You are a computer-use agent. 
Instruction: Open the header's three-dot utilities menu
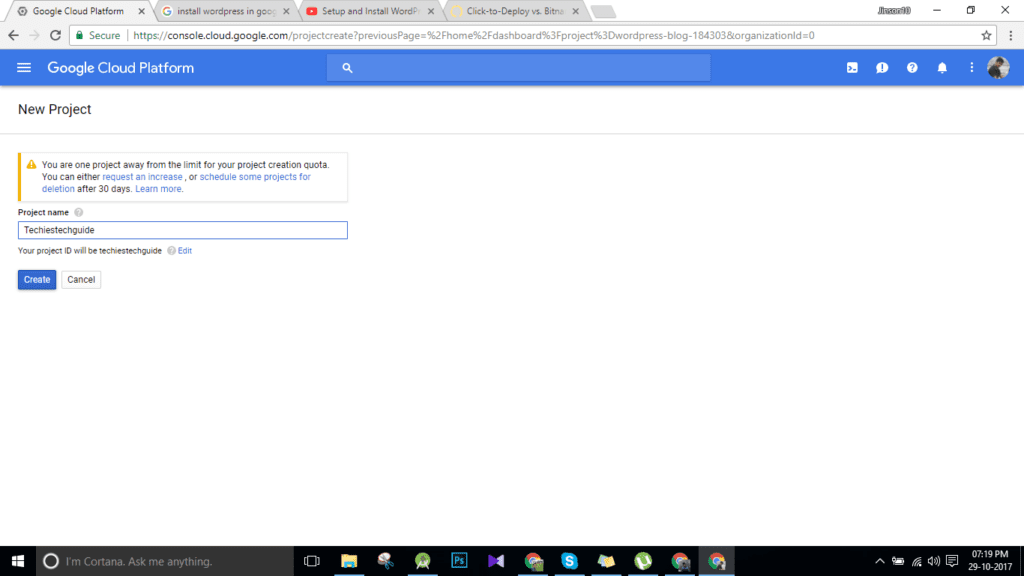(972, 68)
